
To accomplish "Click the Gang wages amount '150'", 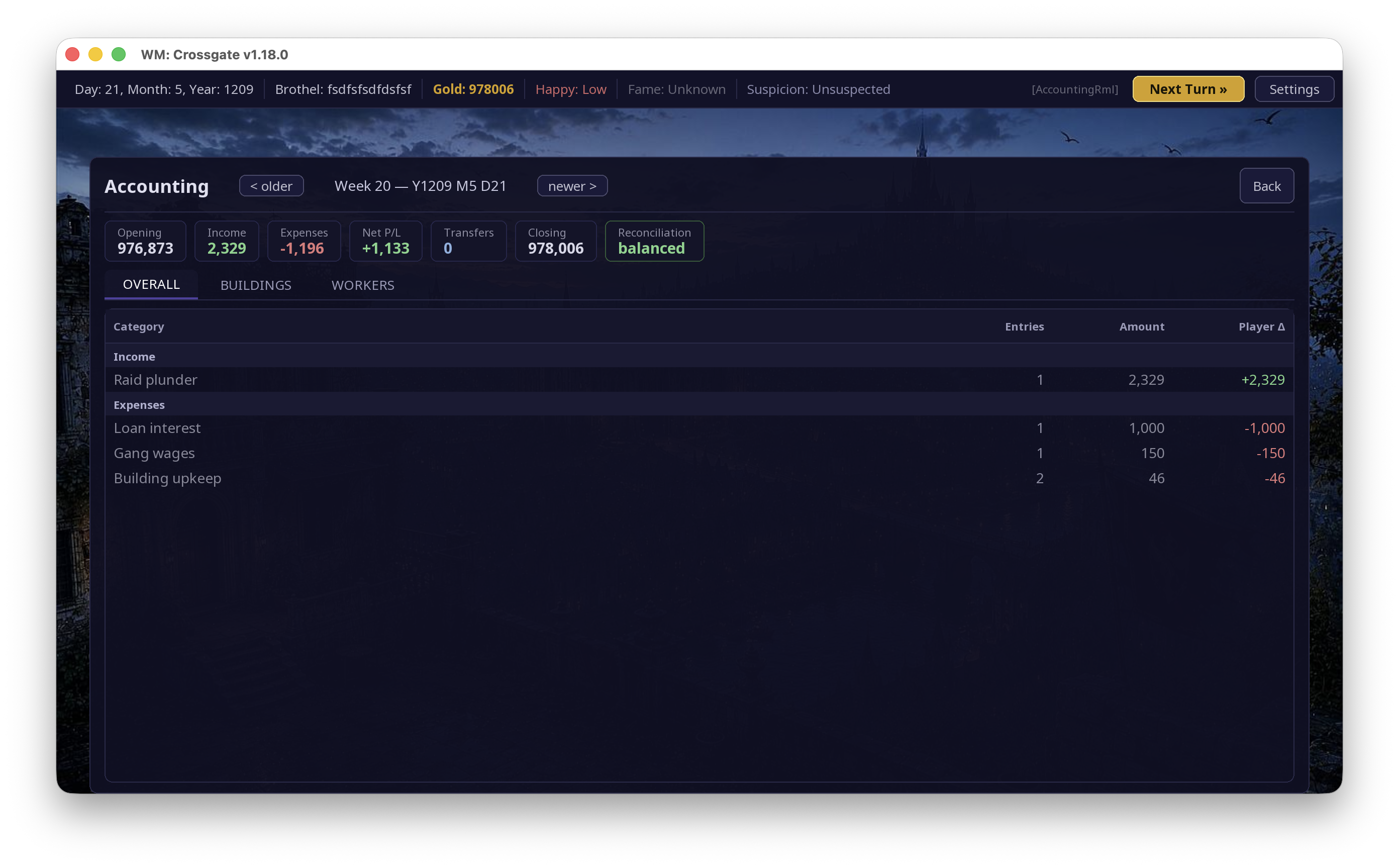I will pyautogui.click(x=1153, y=453).
